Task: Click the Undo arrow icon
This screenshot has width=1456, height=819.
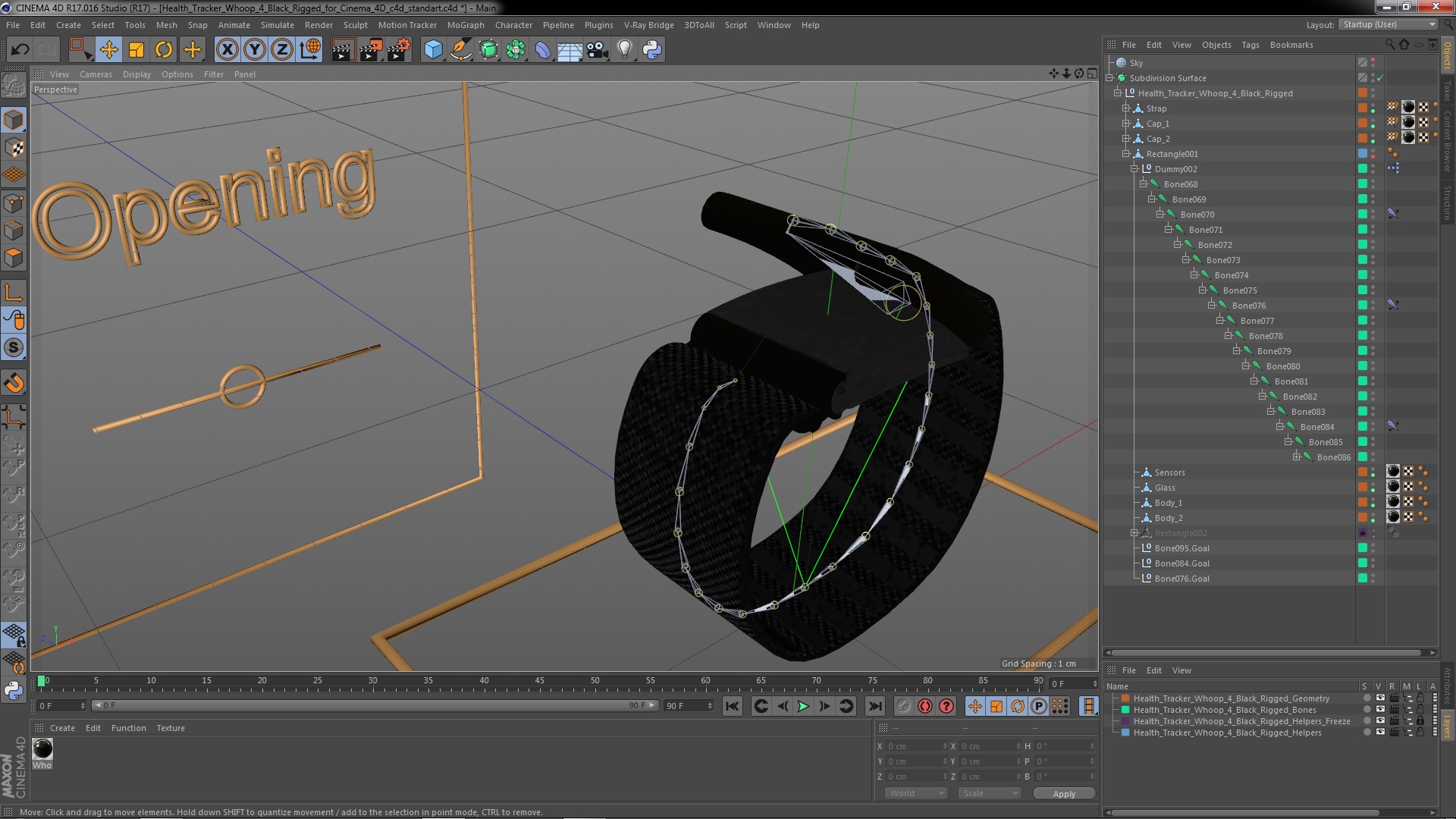Action: tap(20, 50)
